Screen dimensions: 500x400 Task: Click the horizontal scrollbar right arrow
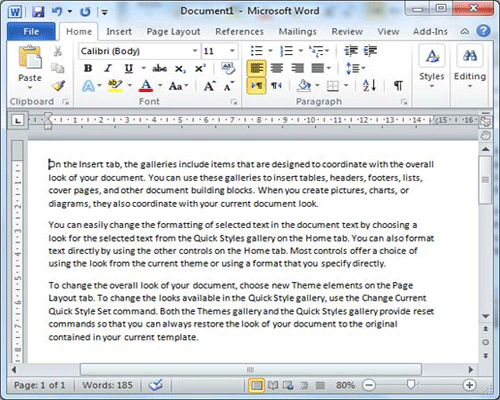click(471, 369)
